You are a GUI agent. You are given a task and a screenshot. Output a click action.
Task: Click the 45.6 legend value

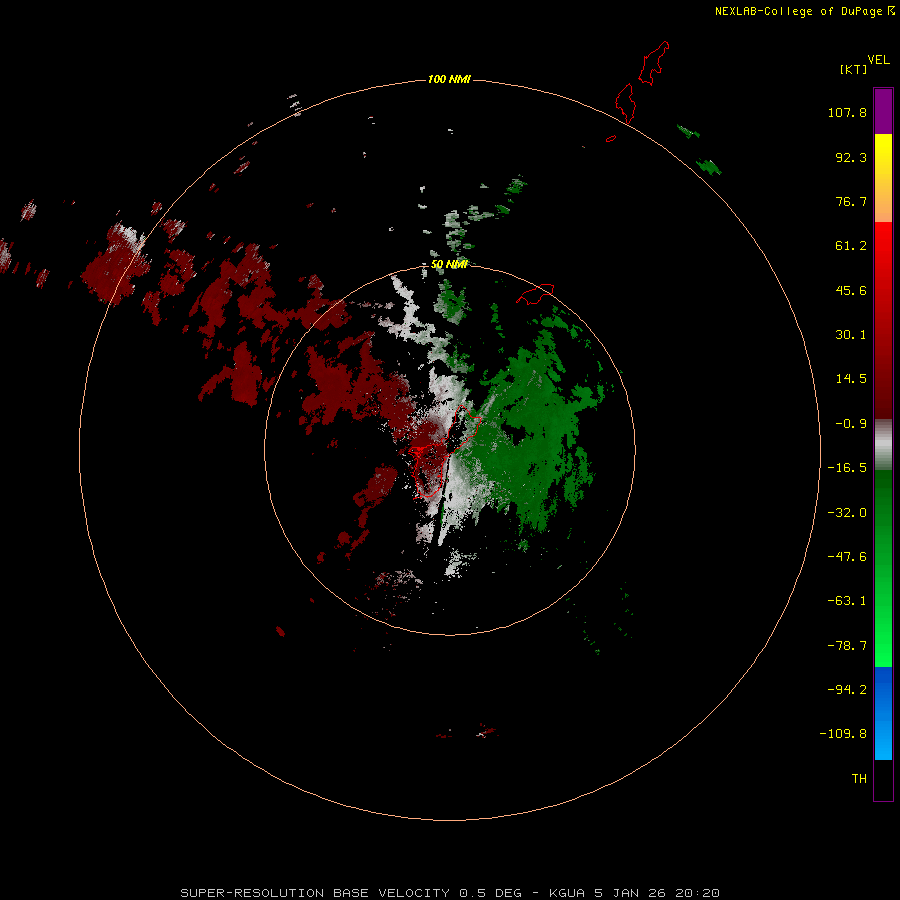point(851,290)
